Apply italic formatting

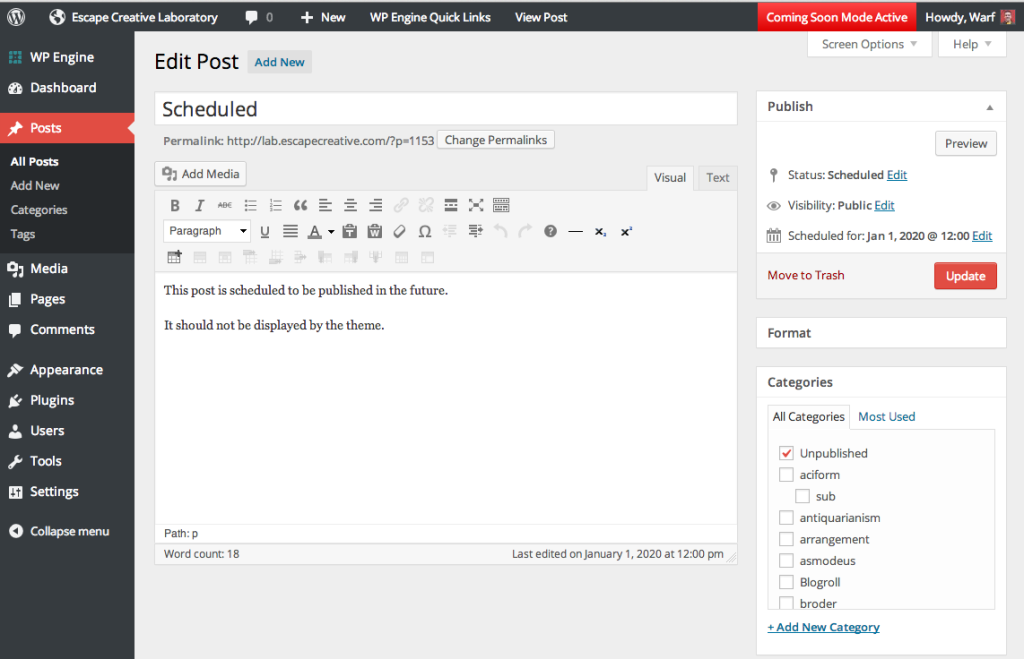(199, 205)
